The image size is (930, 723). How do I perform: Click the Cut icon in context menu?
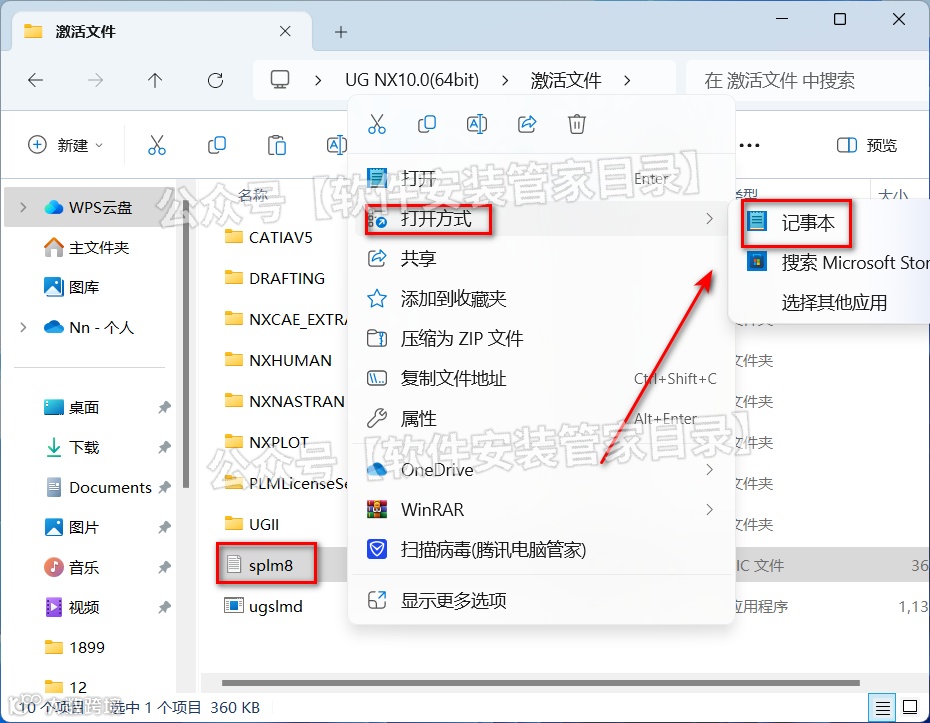pos(377,124)
